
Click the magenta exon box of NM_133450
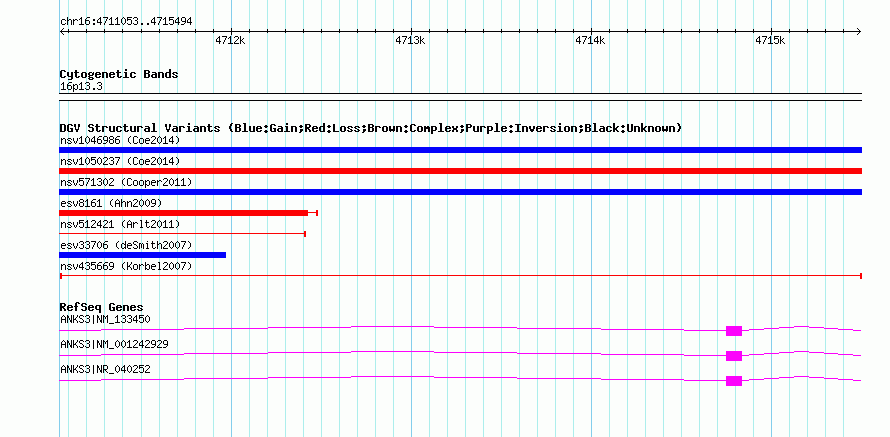[734, 331]
